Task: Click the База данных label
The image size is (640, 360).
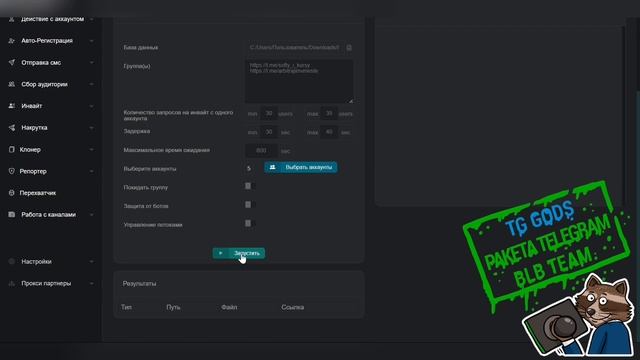Action: [x=140, y=47]
